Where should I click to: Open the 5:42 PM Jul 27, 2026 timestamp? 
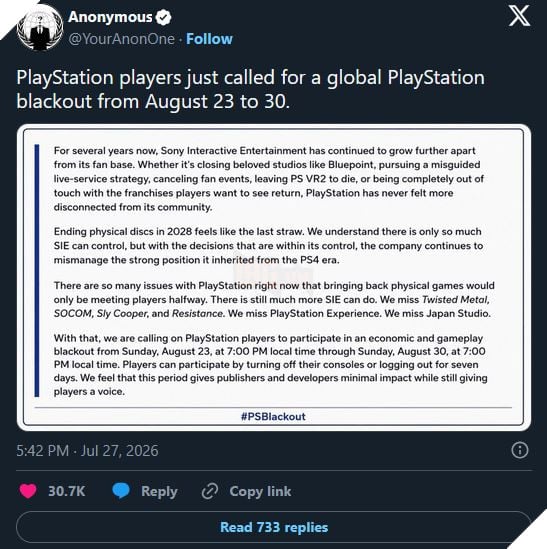pyautogui.click(x=88, y=451)
